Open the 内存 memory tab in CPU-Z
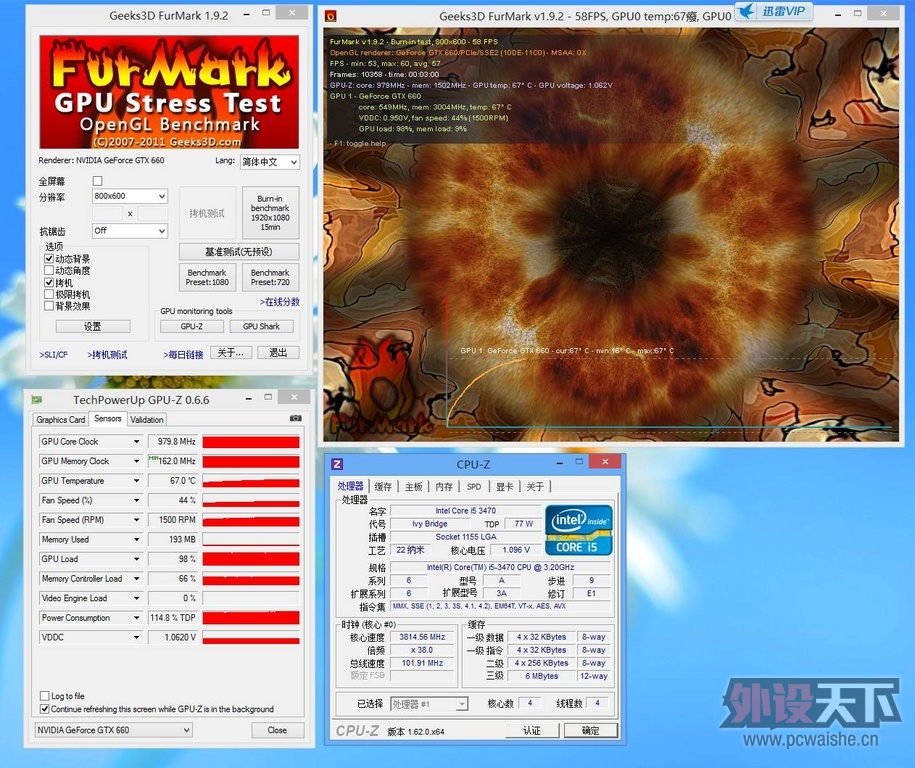Screen dimensions: 915x768 pos(444,486)
